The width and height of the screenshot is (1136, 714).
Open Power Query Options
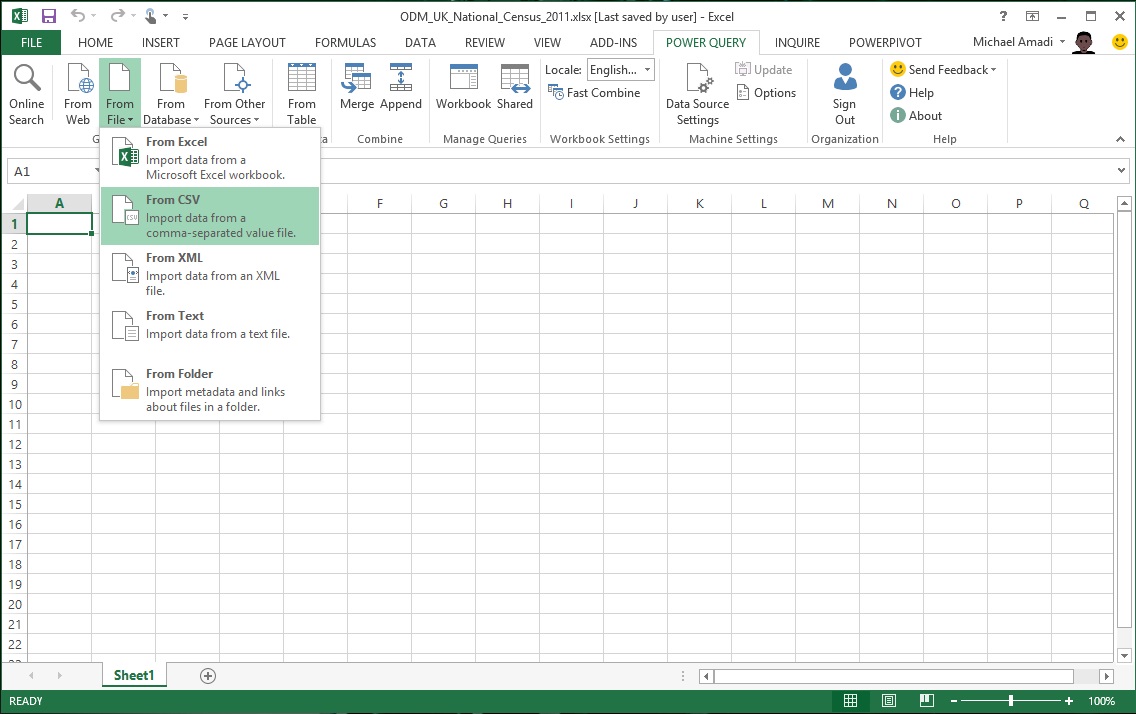[x=766, y=93]
